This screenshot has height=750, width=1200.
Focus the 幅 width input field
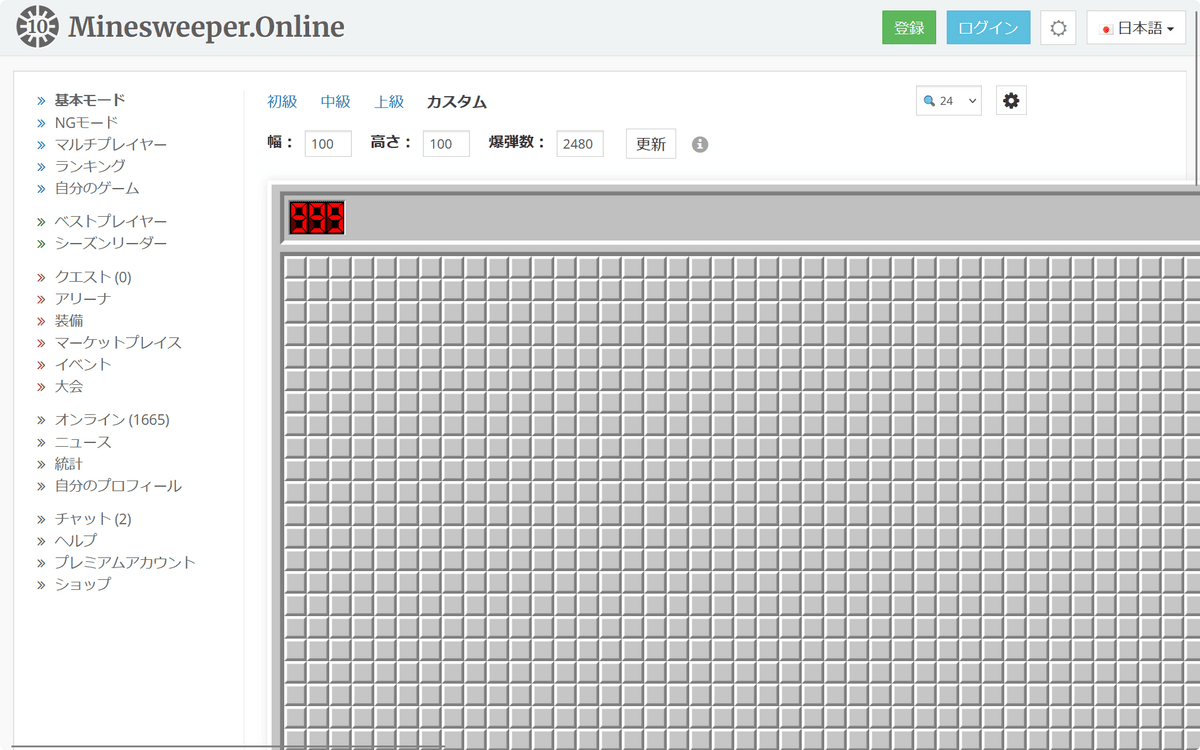[x=328, y=144]
